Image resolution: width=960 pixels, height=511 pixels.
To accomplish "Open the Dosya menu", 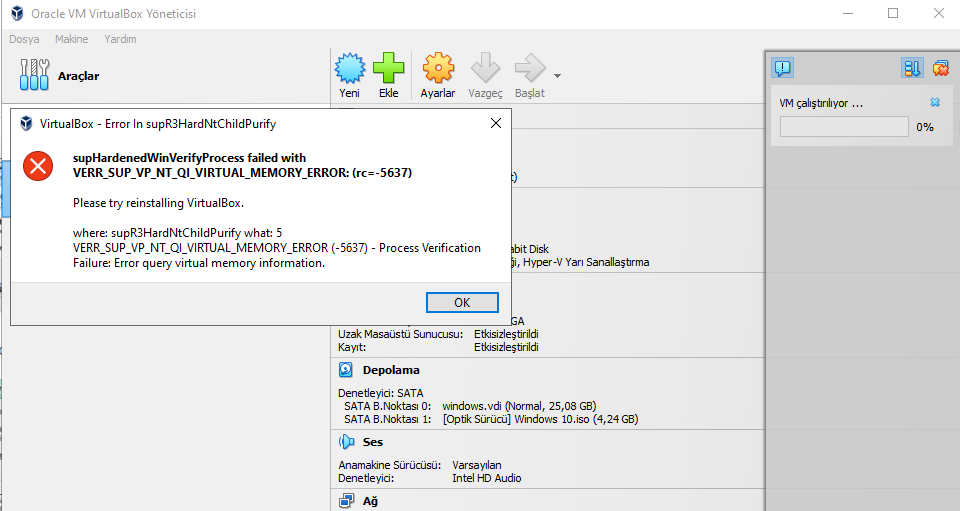I will [24, 39].
